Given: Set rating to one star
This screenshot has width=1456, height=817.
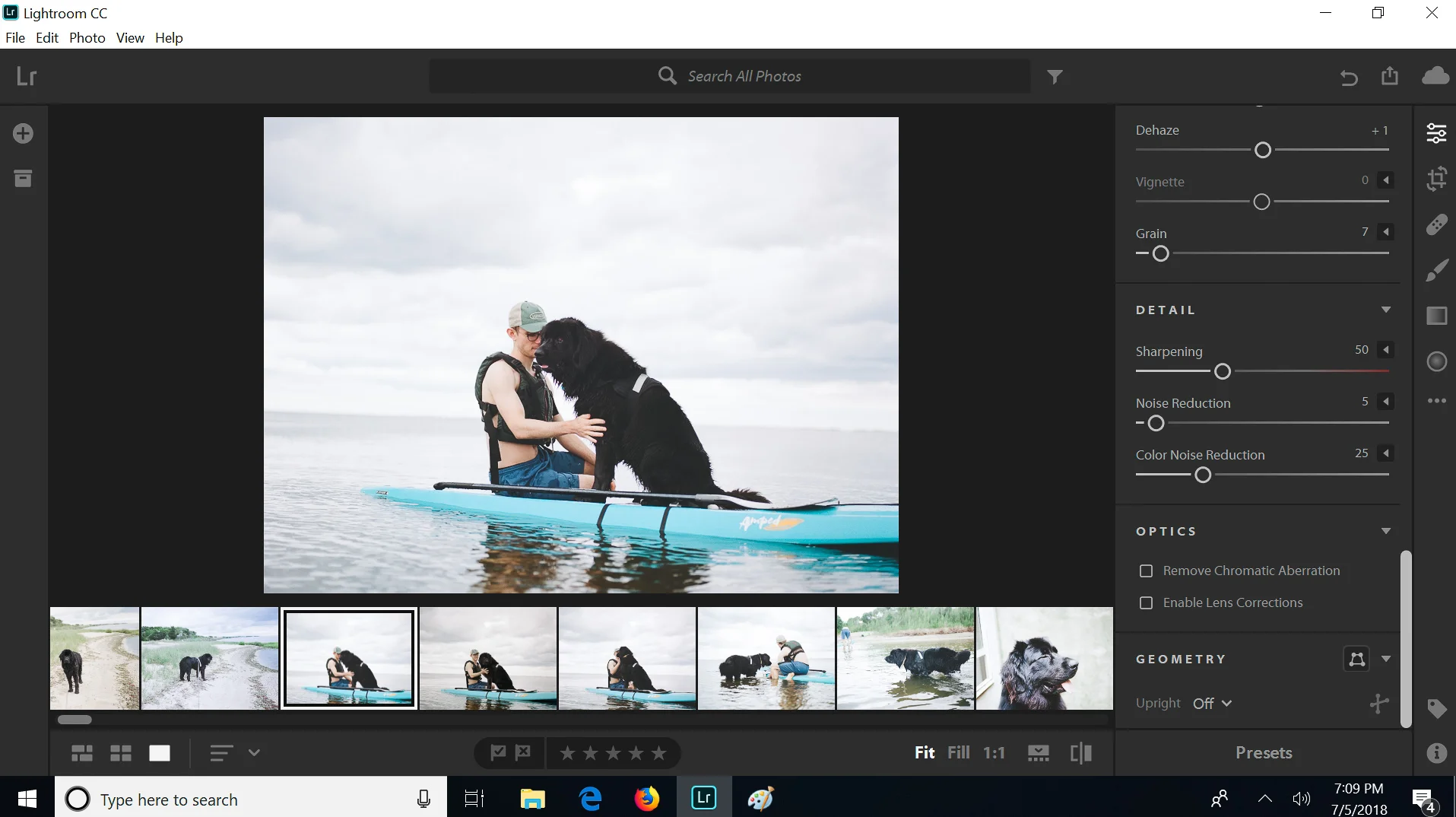Looking at the screenshot, I should click(x=567, y=753).
